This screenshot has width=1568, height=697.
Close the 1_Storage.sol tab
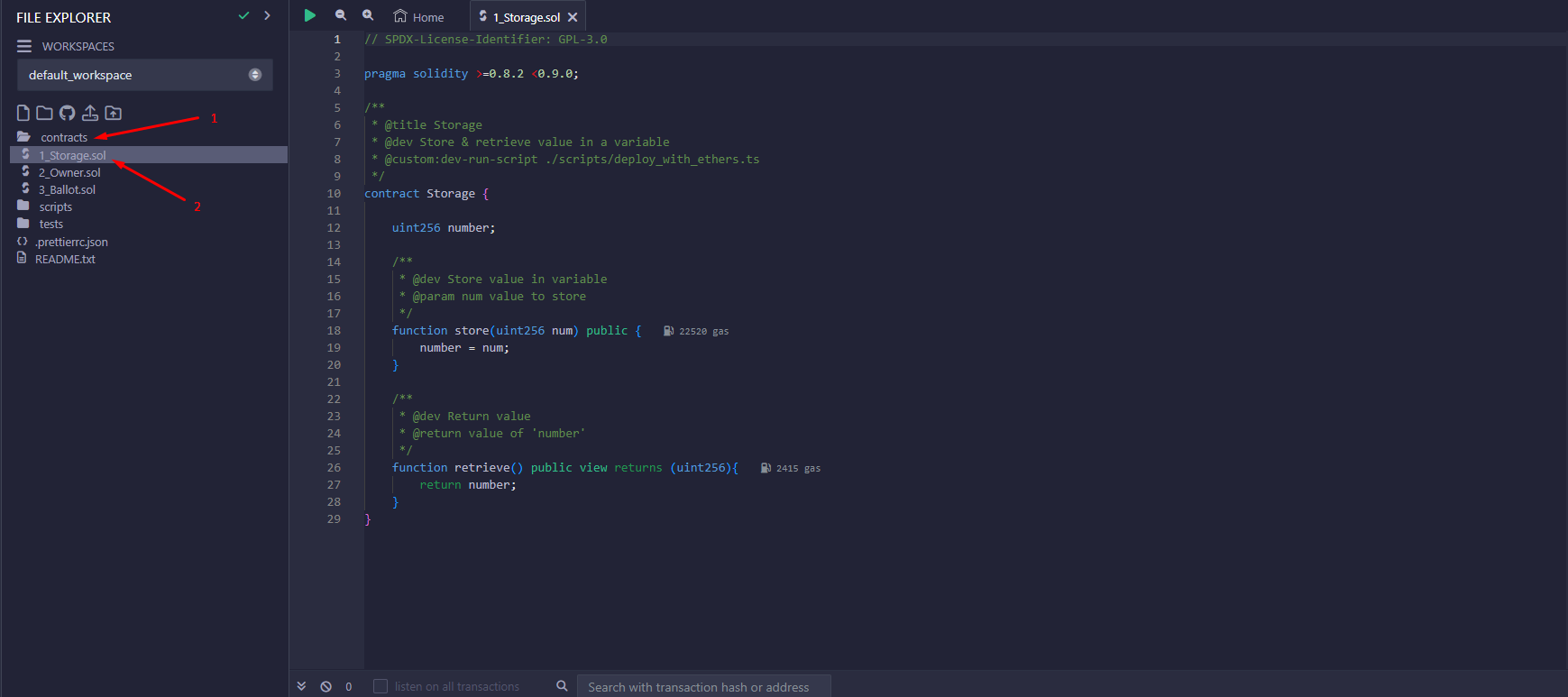click(573, 17)
